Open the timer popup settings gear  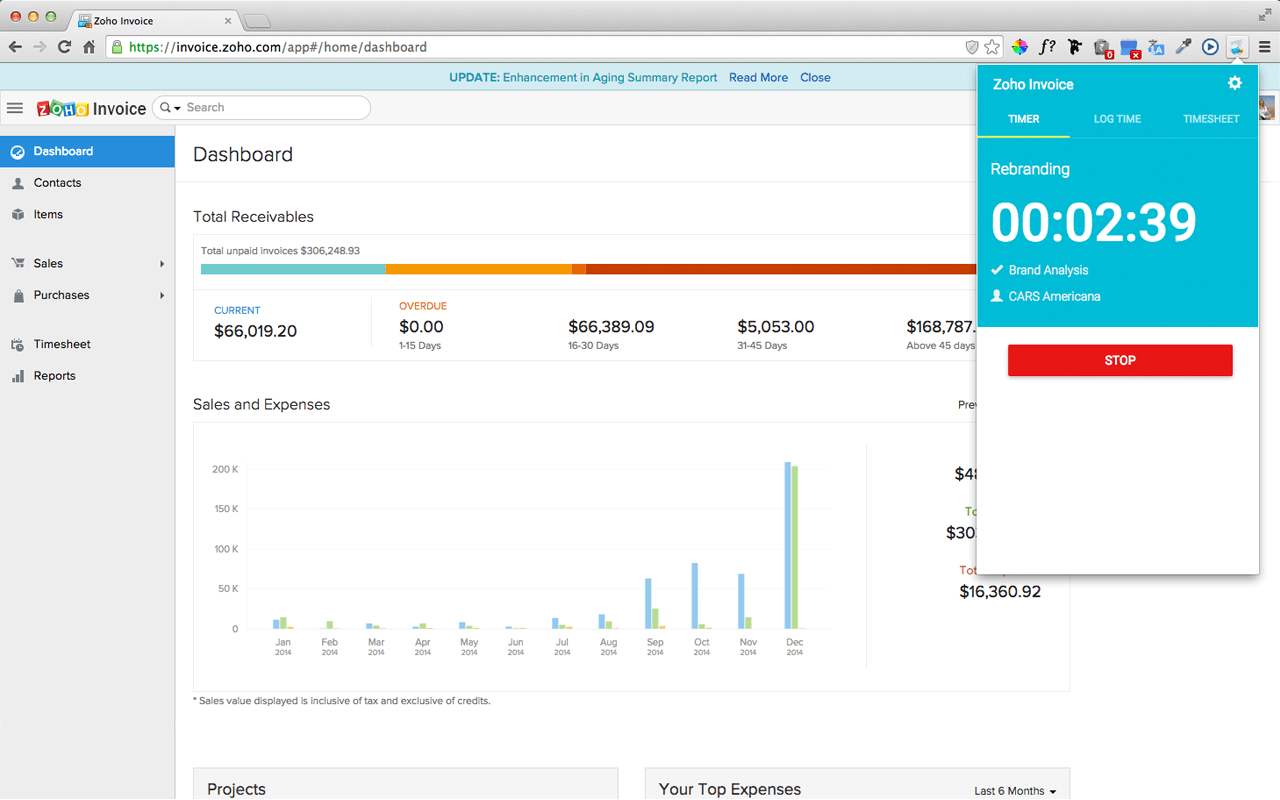coord(1234,84)
